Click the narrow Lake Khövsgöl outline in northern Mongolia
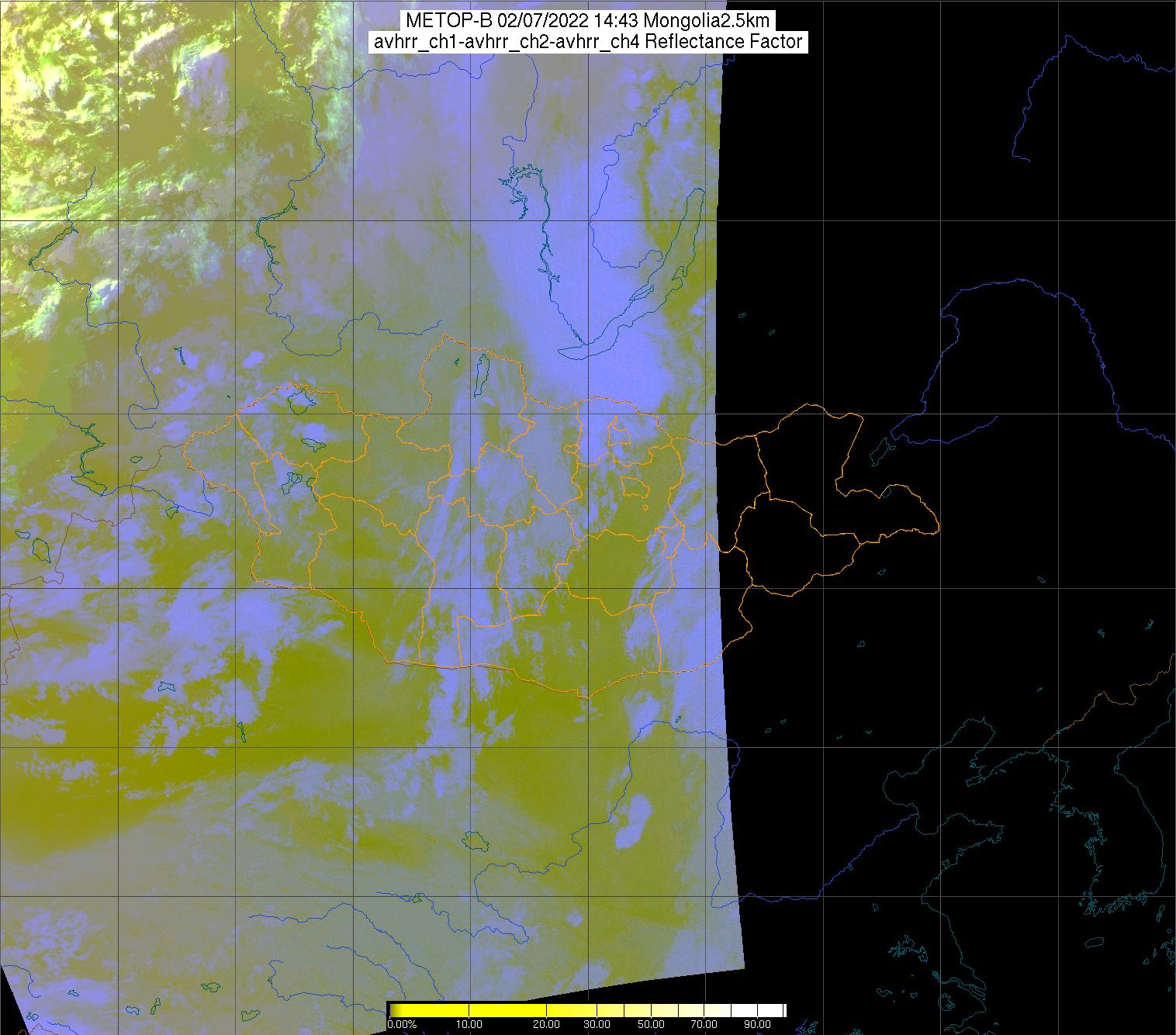Image resolution: width=1176 pixels, height=1035 pixels. click(x=481, y=371)
